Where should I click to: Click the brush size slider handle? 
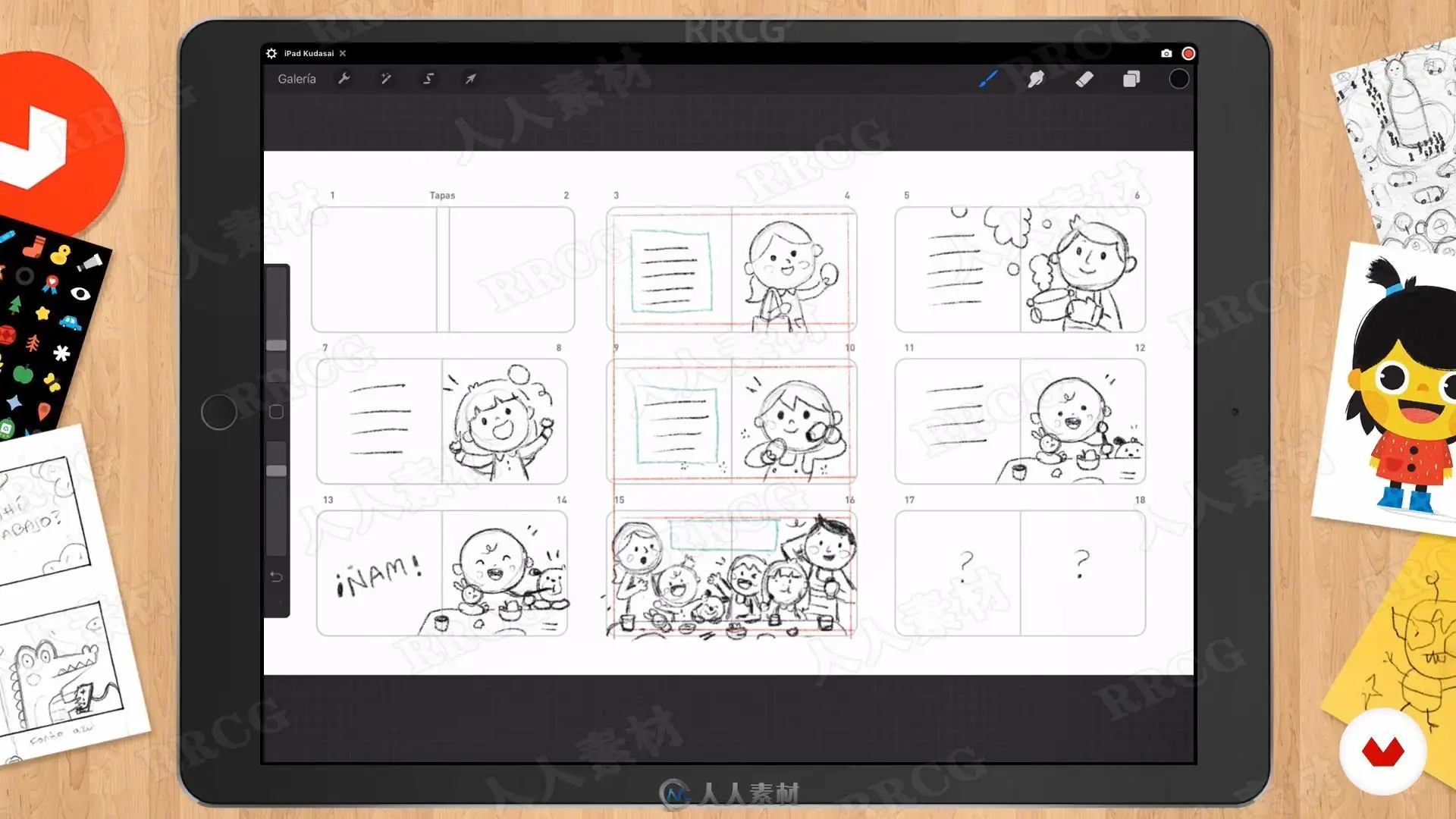[277, 346]
